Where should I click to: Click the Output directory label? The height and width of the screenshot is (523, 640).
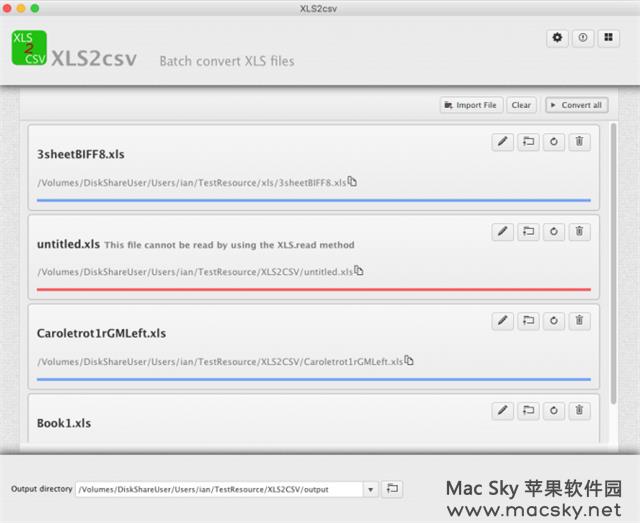[42, 489]
